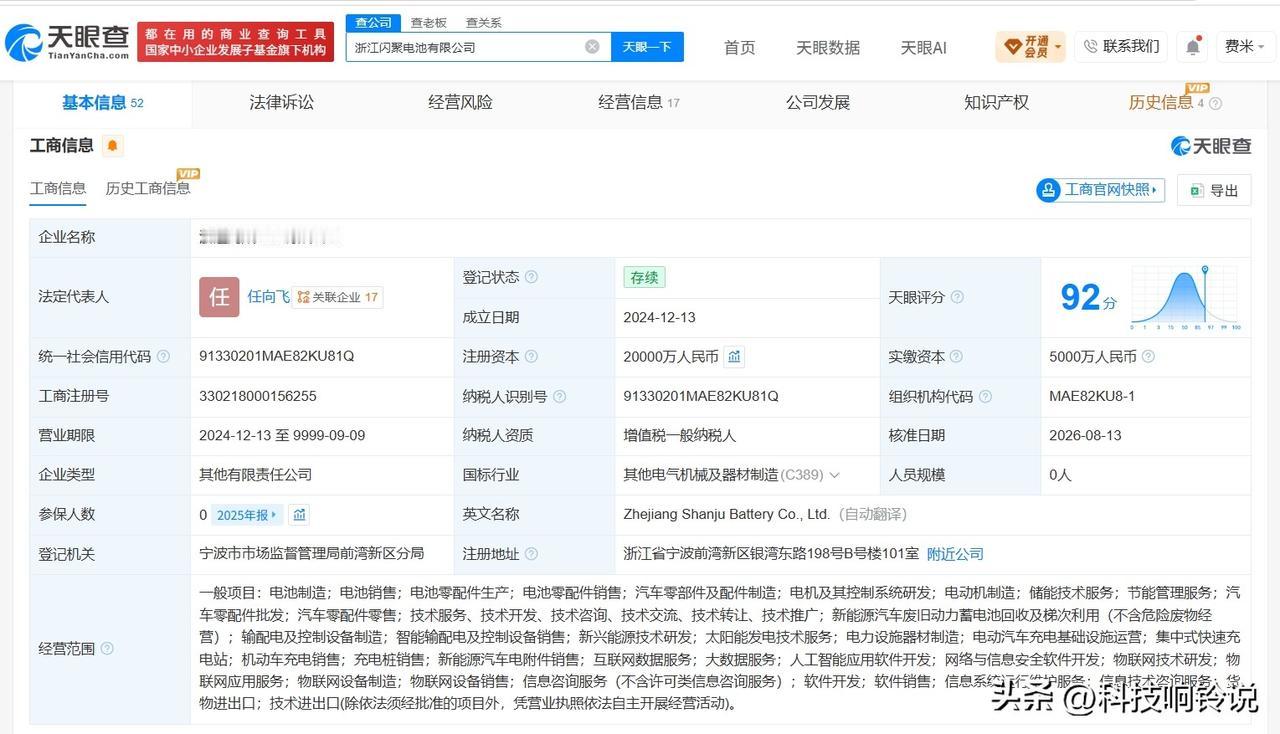This screenshot has height=734, width=1280.
Task: Click the English name Zhejiang Shanju Battery Co., Ltd.
Action: [727, 514]
